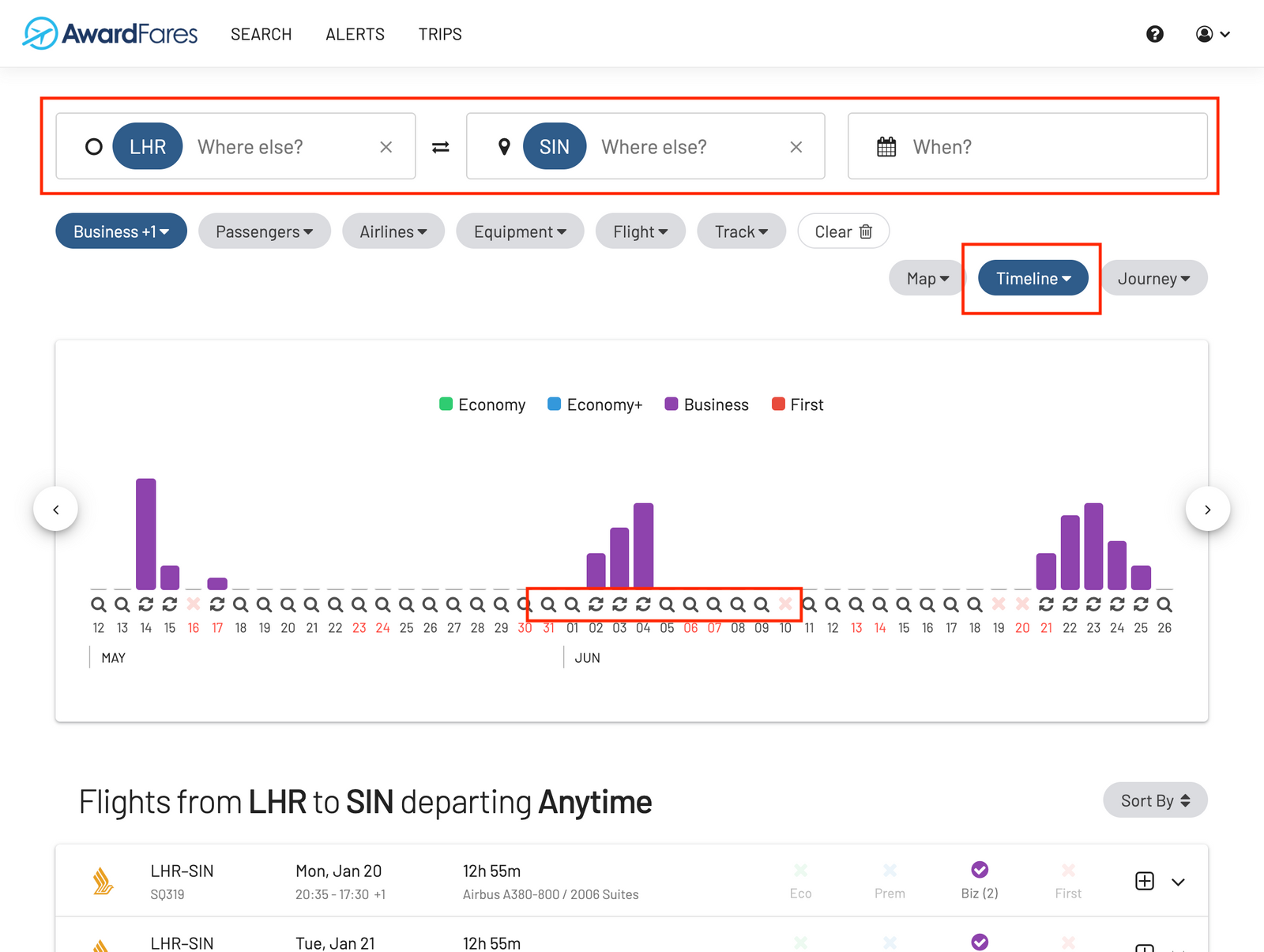This screenshot has width=1264, height=952.
Task: Remove the SIN airport chip
Action: coord(555,146)
